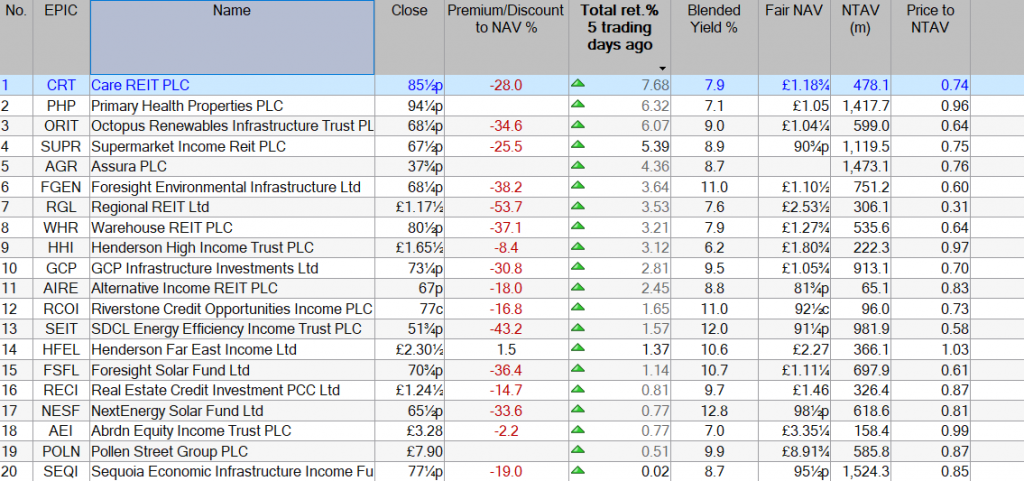Select NextEnergy Solar Fund Ltd name
The width and height of the screenshot is (1024, 481).
pos(177,411)
